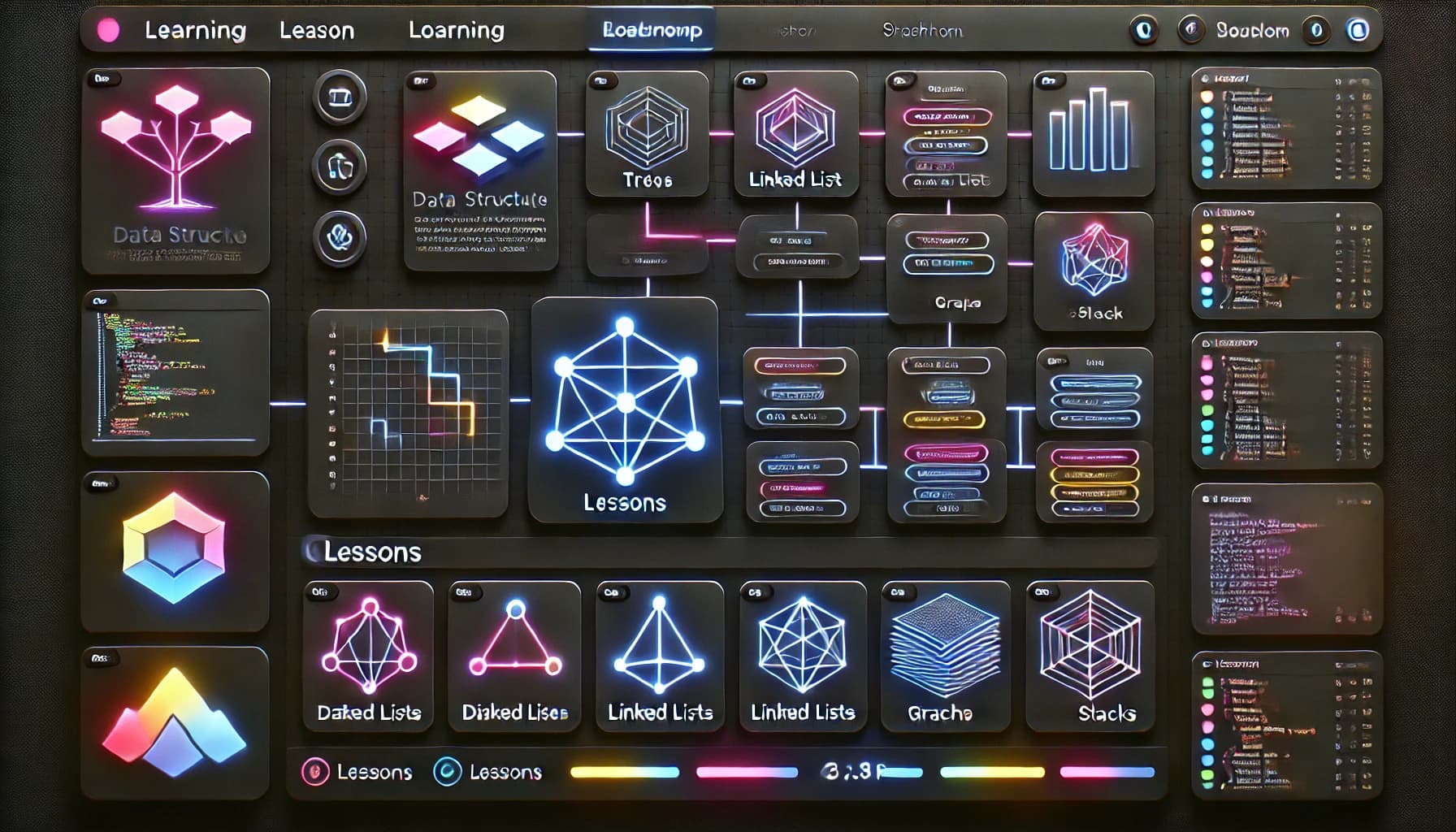Open the Leason menu item
This screenshot has width=1456, height=832.
coord(317,31)
